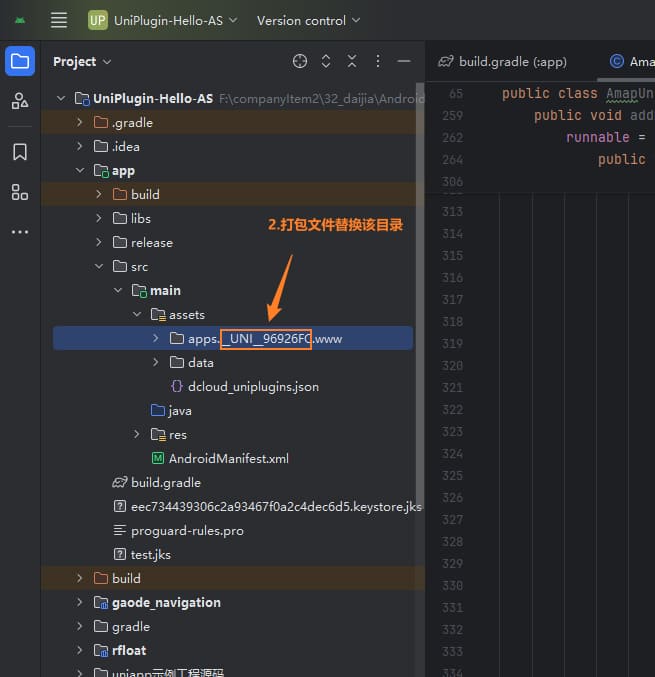Image resolution: width=655 pixels, height=677 pixels.
Task: Click the More tool windows ellipsis
Action: pos(20,232)
